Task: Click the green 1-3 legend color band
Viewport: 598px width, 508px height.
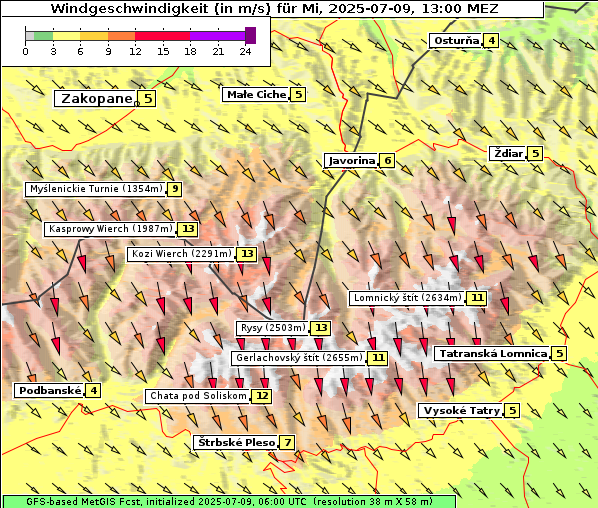Action: (43, 36)
